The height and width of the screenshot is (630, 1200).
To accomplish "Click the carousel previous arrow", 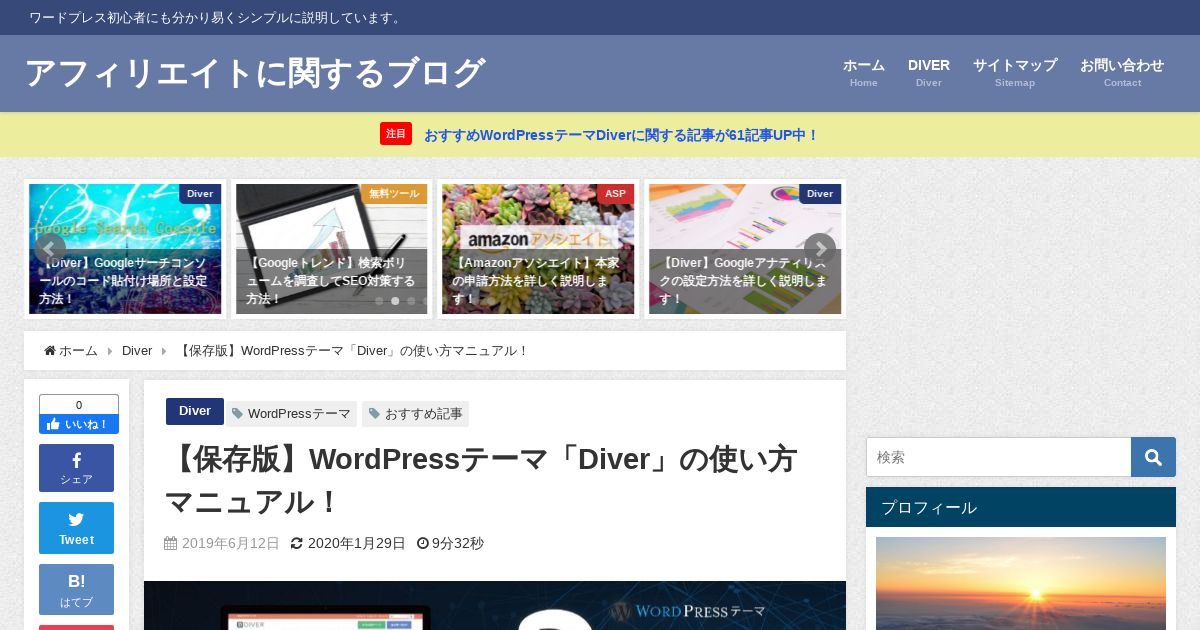I will point(50,249).
